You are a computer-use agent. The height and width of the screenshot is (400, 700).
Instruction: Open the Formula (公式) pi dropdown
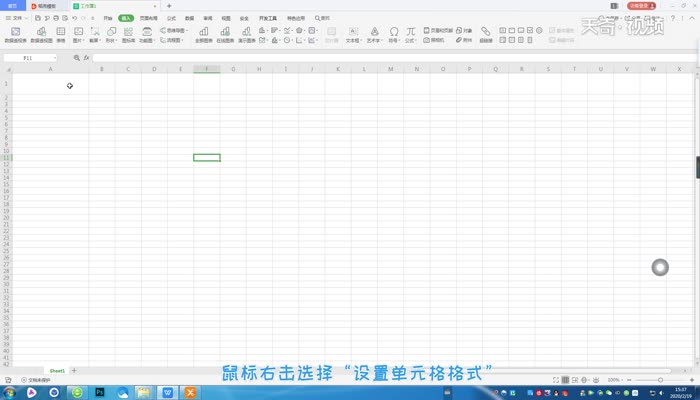pos(410,34)
